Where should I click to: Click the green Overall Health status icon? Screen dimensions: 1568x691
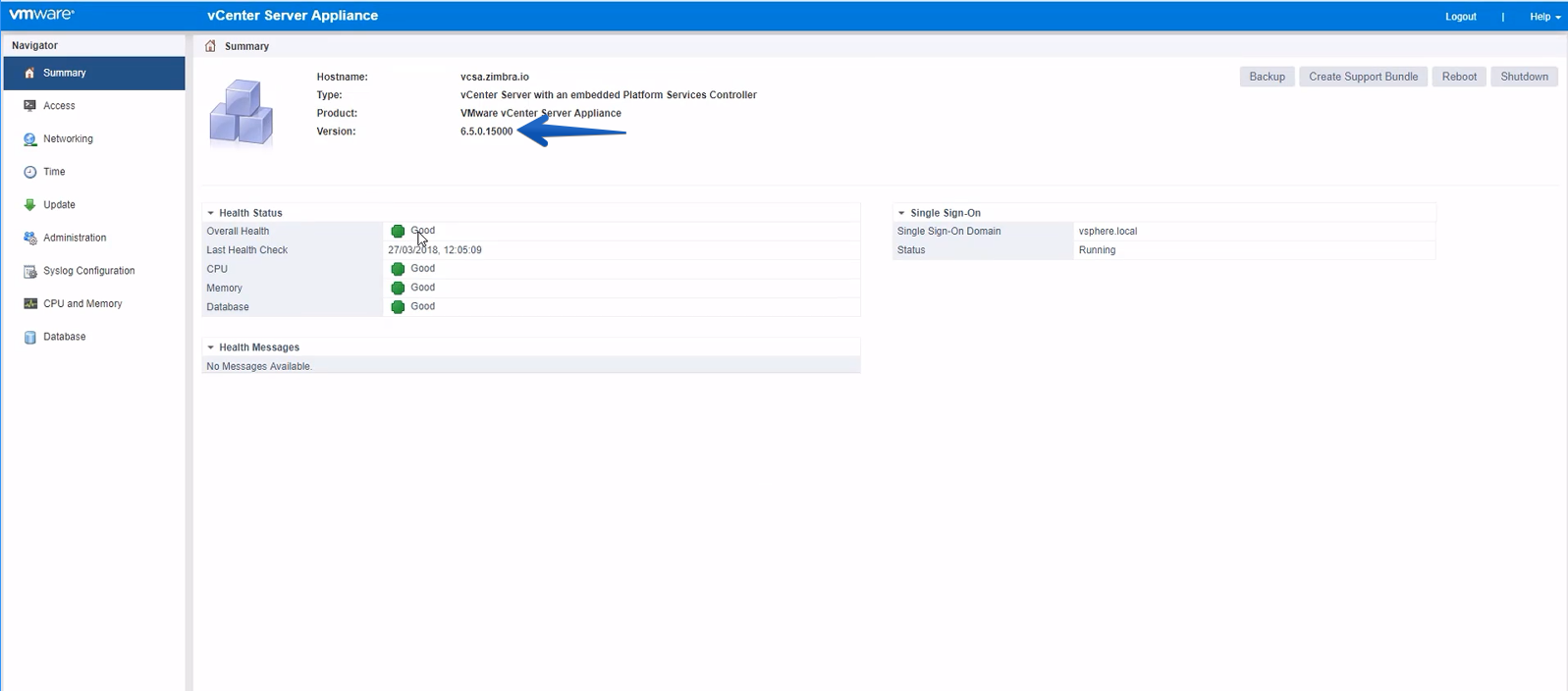click(398, 232)
